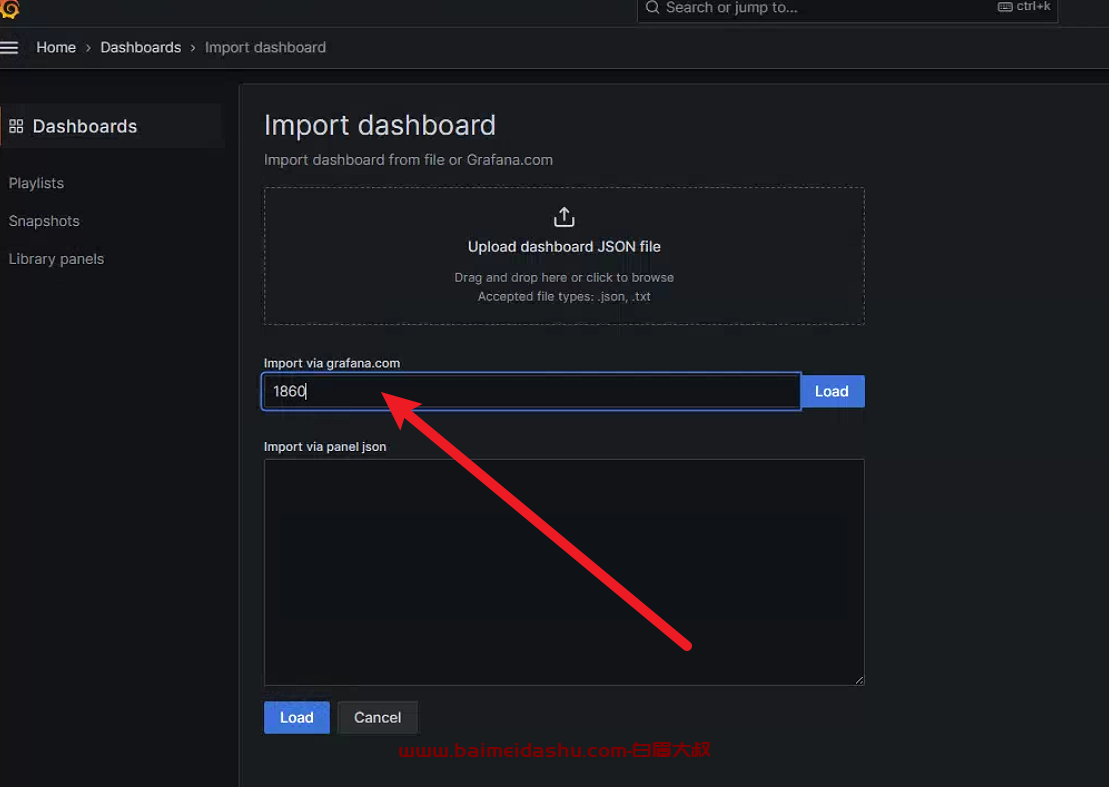1109x787 pixels.
Task: Click Load button next to grafana.com input
Action: pos(832,391)
